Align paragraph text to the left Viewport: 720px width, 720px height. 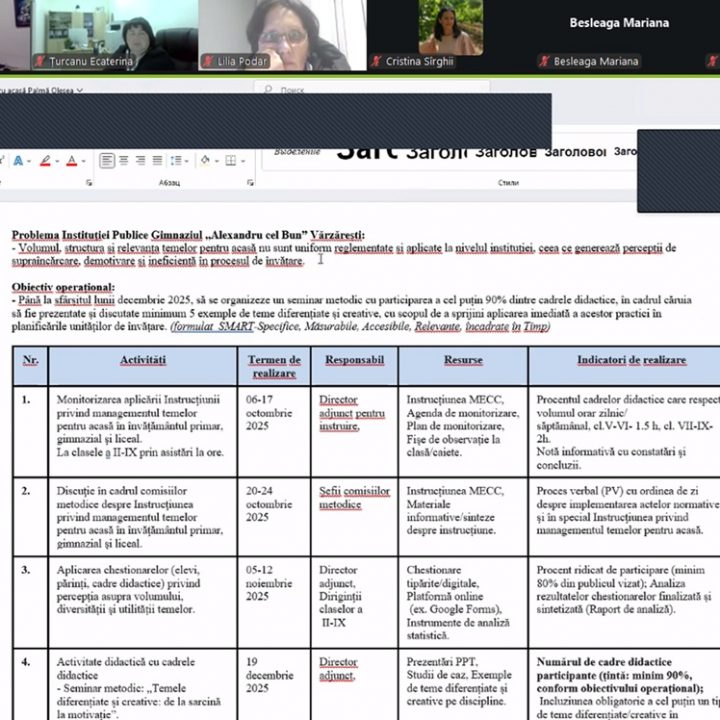(x=108, y=161)
